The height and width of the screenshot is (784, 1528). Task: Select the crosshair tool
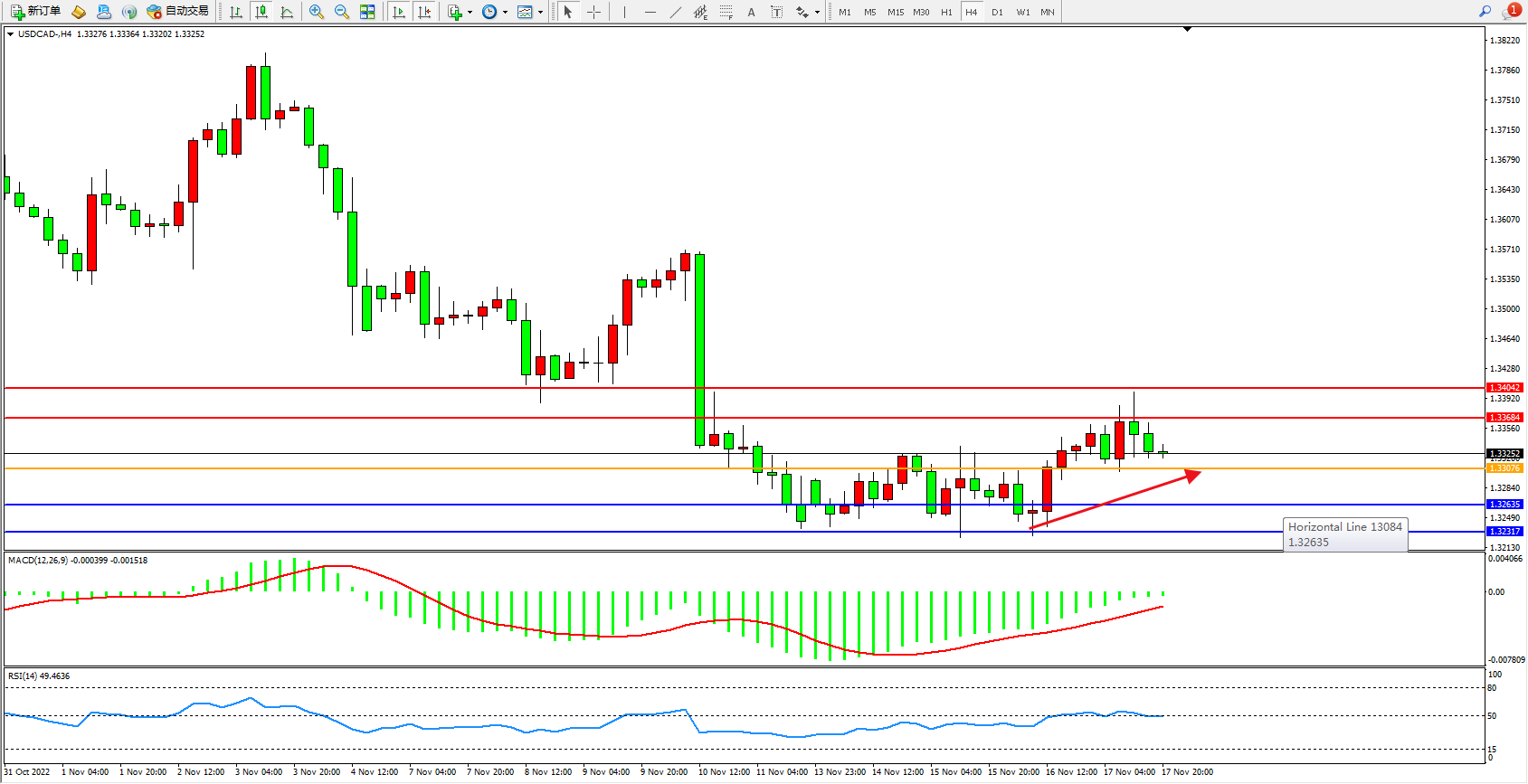point(593,12)
